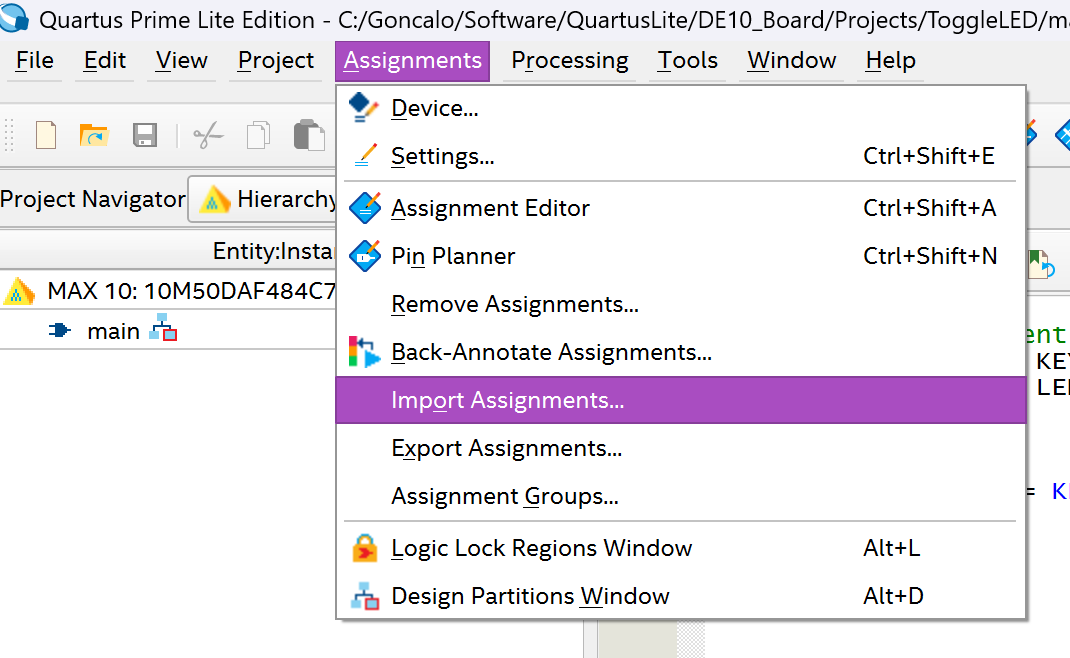
Task: Open the File menu
Action: [x=35, y=61]
